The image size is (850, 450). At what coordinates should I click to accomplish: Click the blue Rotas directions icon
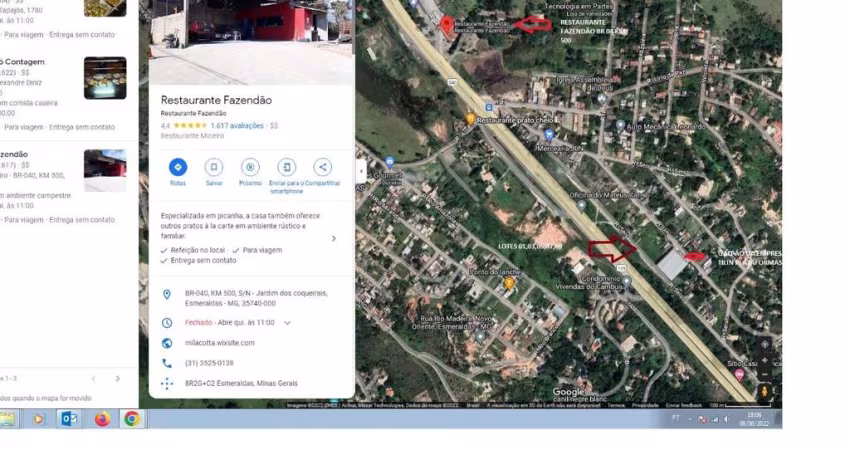(178, 167)
